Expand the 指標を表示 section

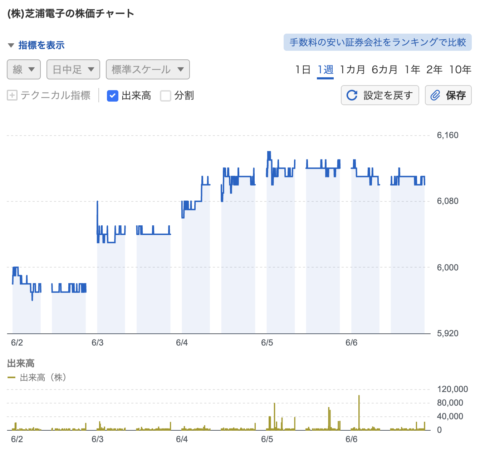coord(41,45)
